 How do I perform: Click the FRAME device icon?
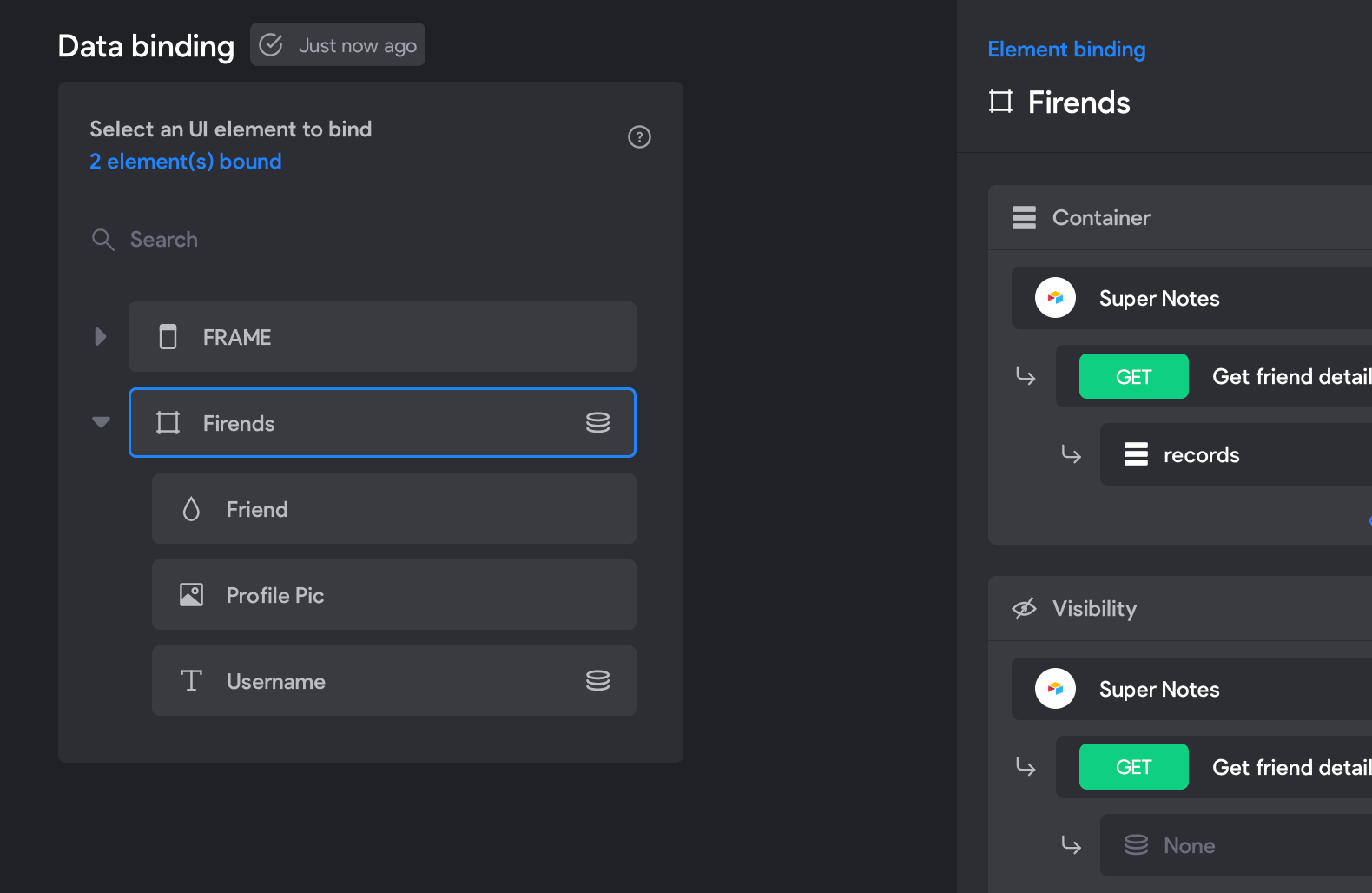coord(168,337)
